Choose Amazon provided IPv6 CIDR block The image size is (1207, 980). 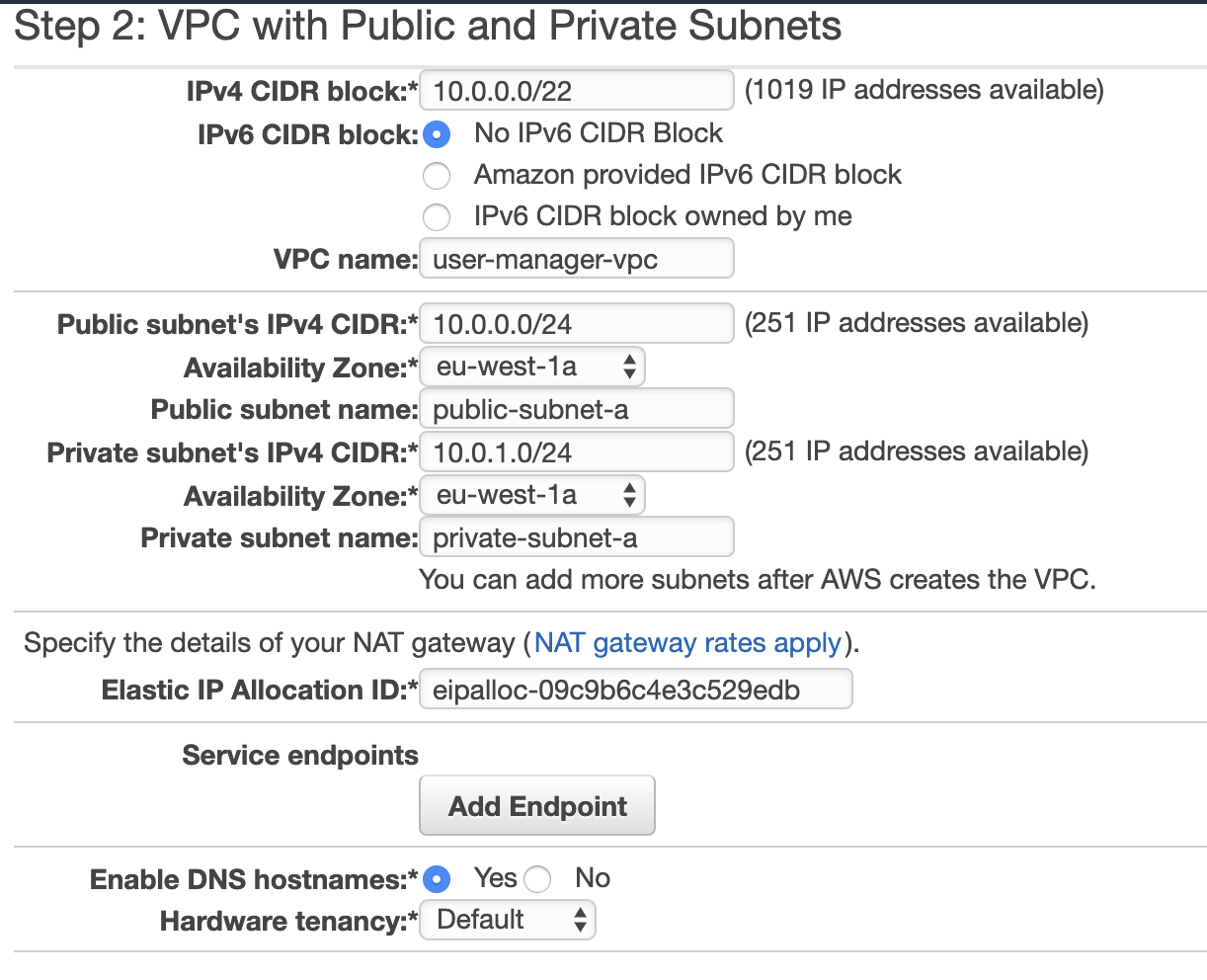pyautogui.click(x=437, y=176)
